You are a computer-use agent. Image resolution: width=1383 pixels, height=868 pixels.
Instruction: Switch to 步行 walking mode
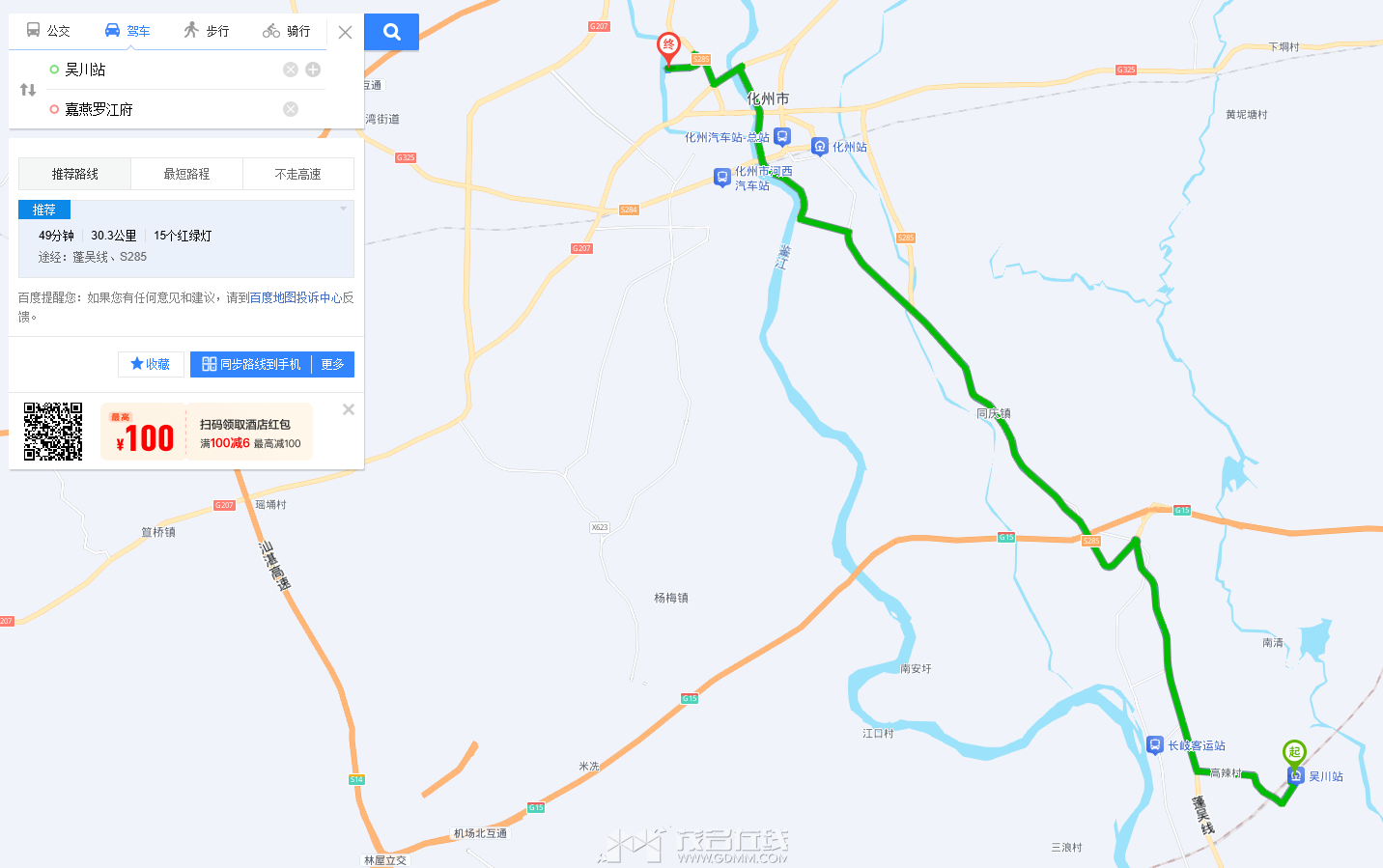point(207,31)
